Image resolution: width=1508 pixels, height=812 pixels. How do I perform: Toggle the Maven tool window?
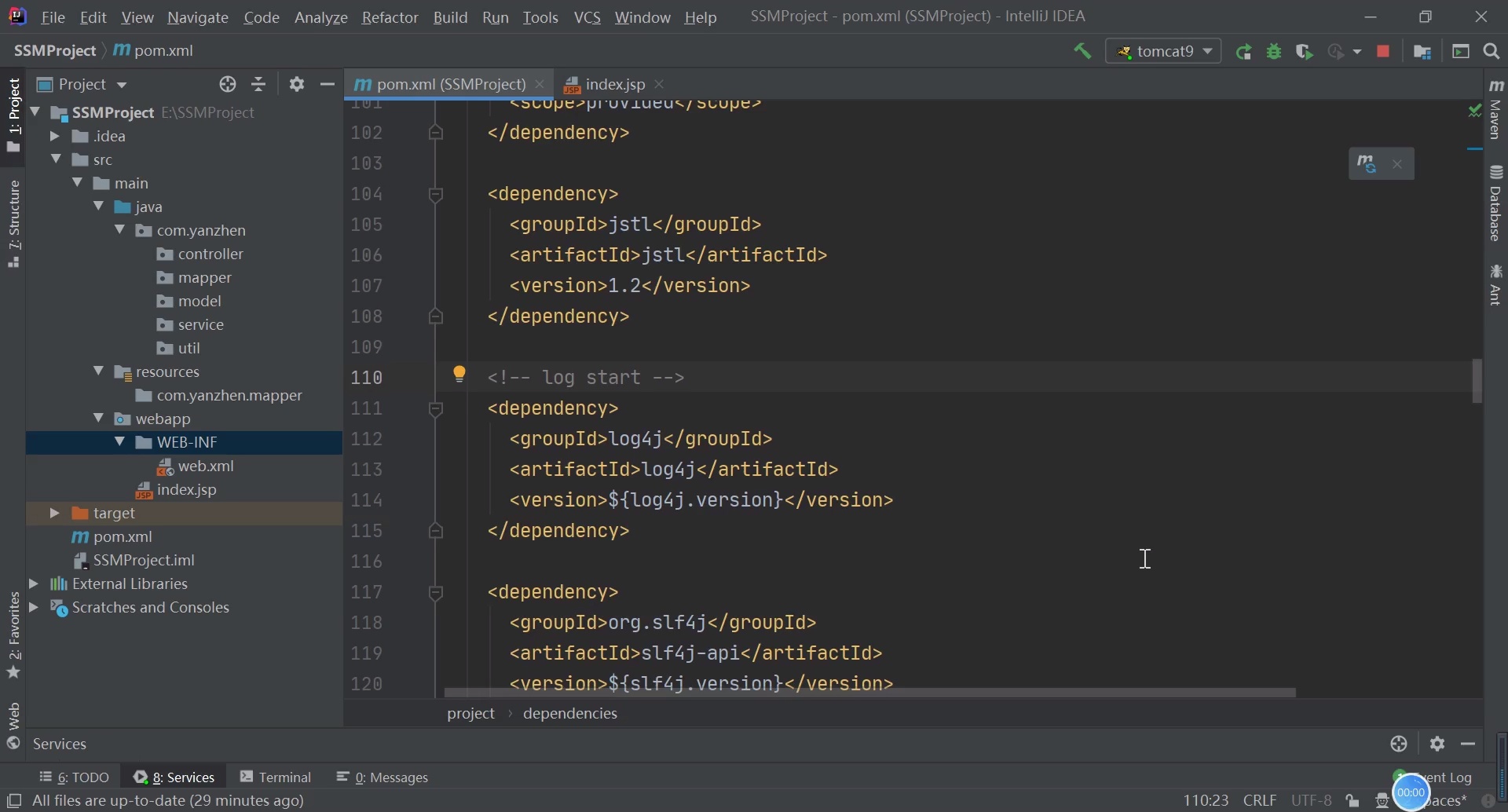1497,110
